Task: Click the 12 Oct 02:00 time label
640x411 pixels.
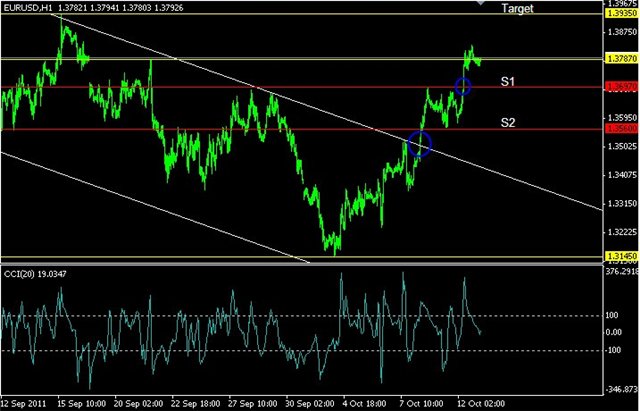Action: click(482, 402)
